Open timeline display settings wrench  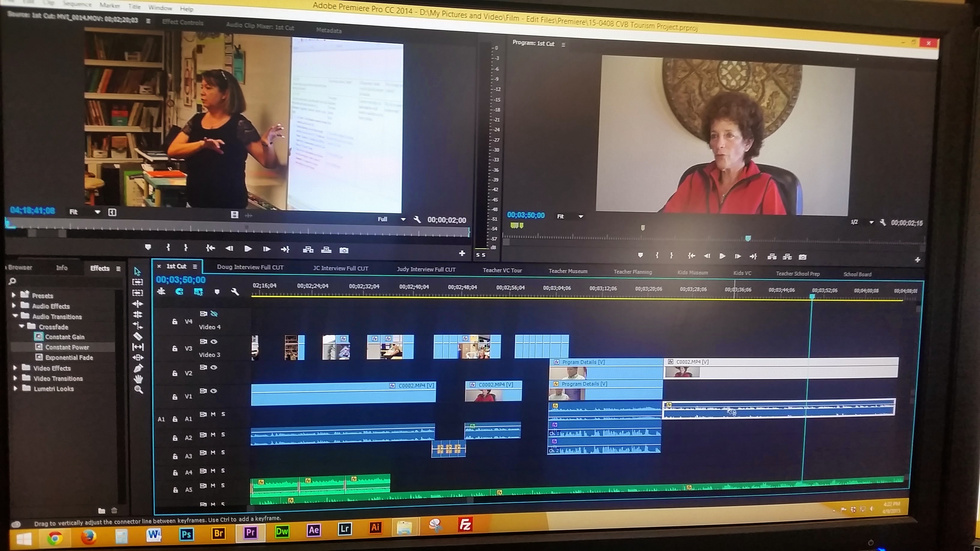tap(234, 292)
